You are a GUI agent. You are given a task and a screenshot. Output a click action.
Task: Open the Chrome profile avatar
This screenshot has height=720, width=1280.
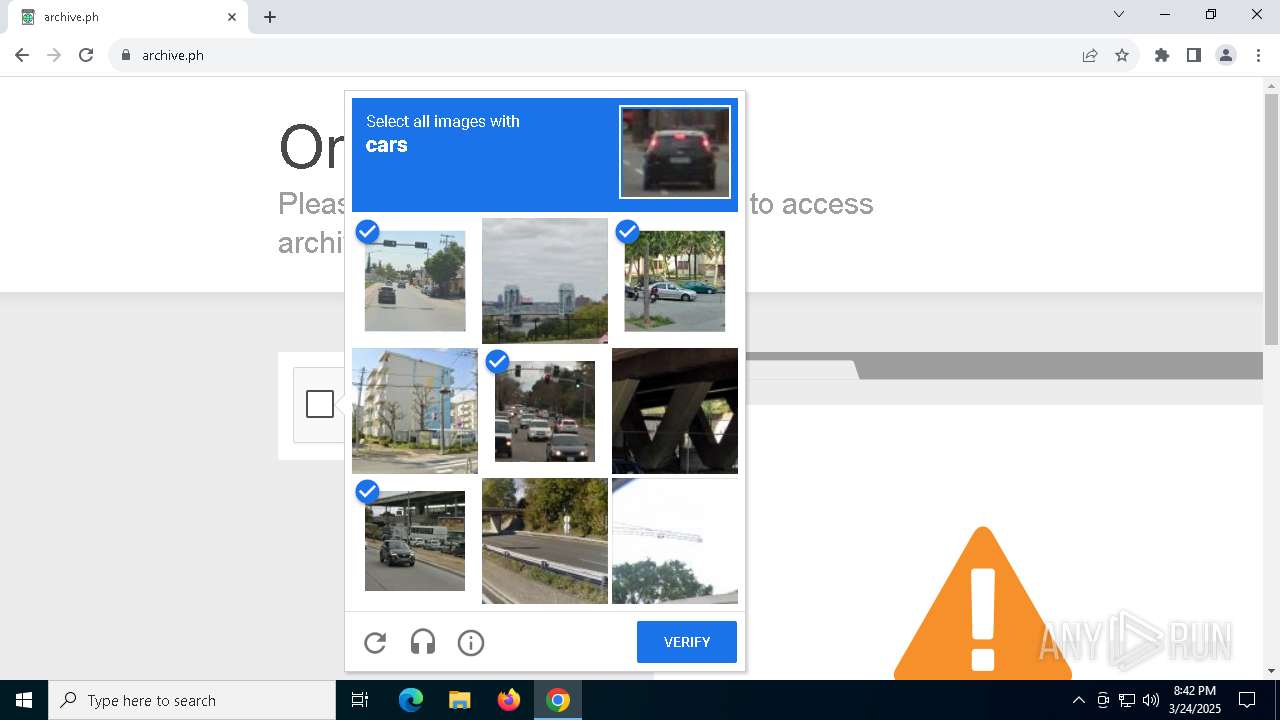tap(1226, 55)
